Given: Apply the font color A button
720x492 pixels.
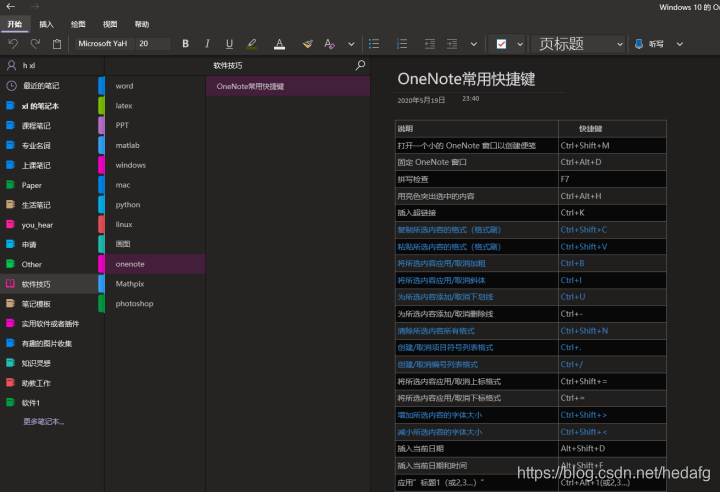Looking at the screenshot, I should [279, 44].
